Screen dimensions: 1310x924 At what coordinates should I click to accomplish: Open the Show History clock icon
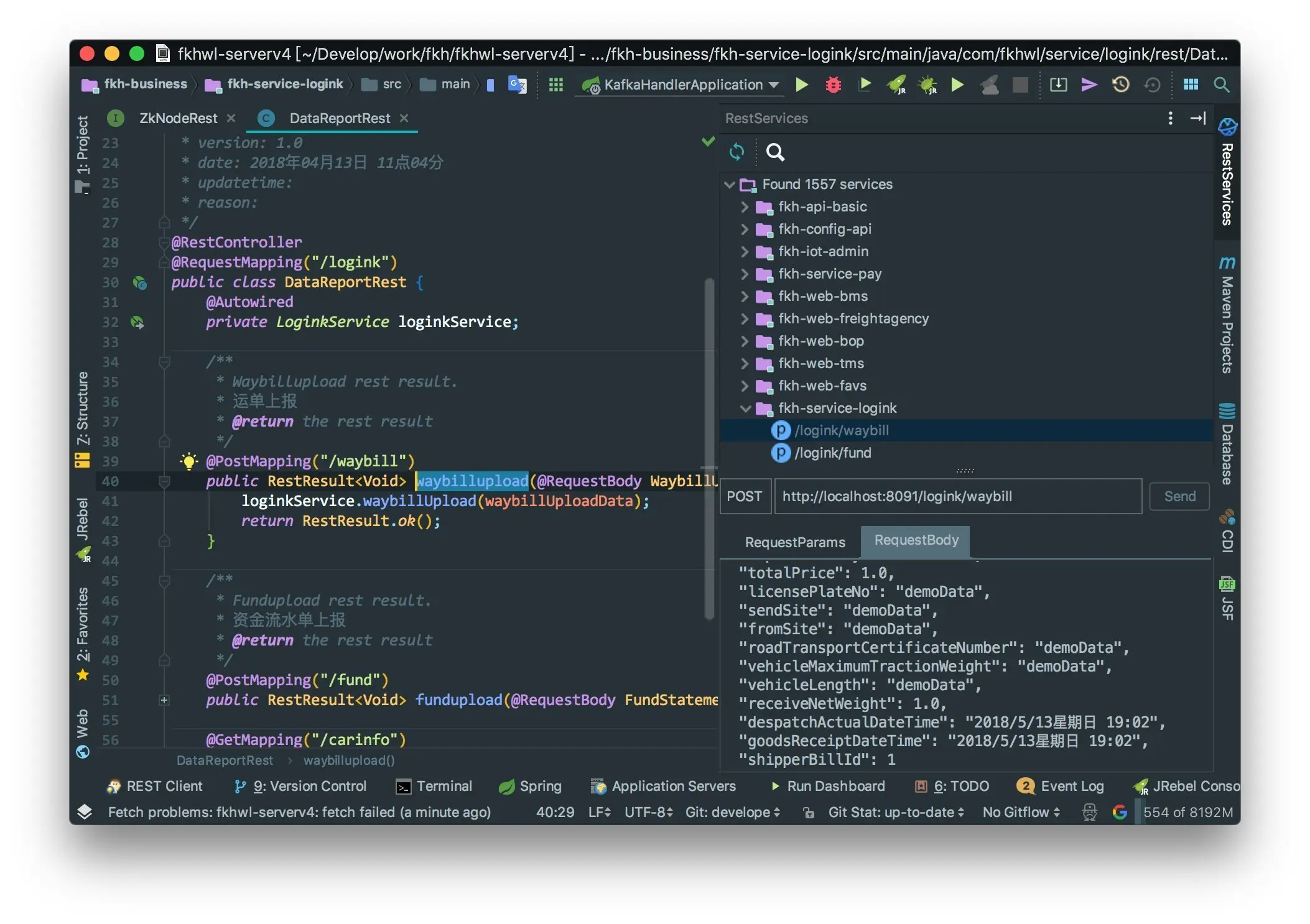(x=1120, y=85)
